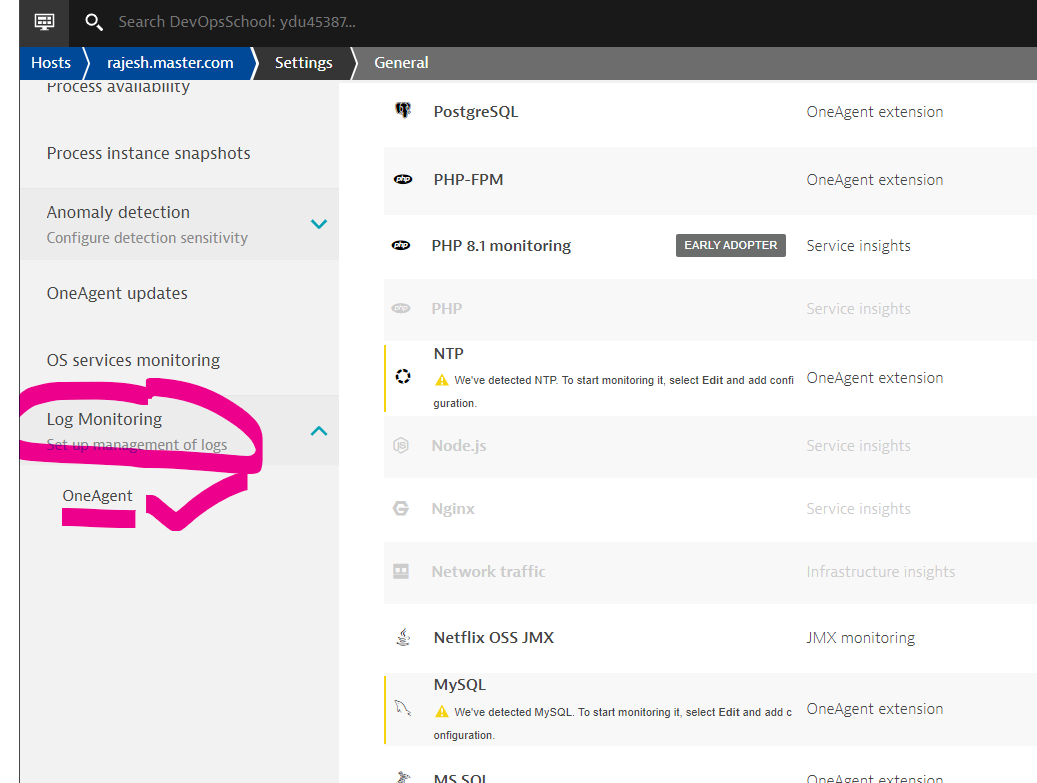Click the Network traffic icon
Viewport: 1037px width, 783px height.
click(401, 571)
